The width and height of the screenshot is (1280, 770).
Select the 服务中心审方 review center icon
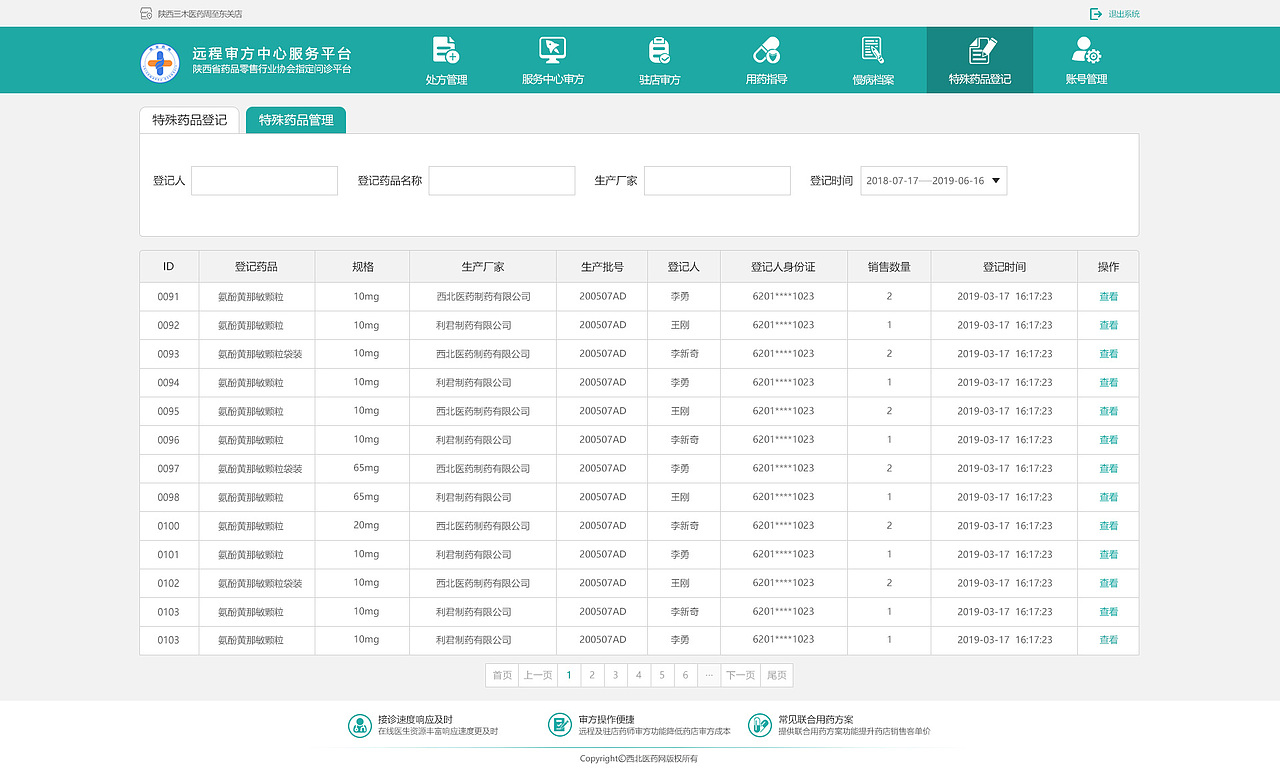(551, 60)
